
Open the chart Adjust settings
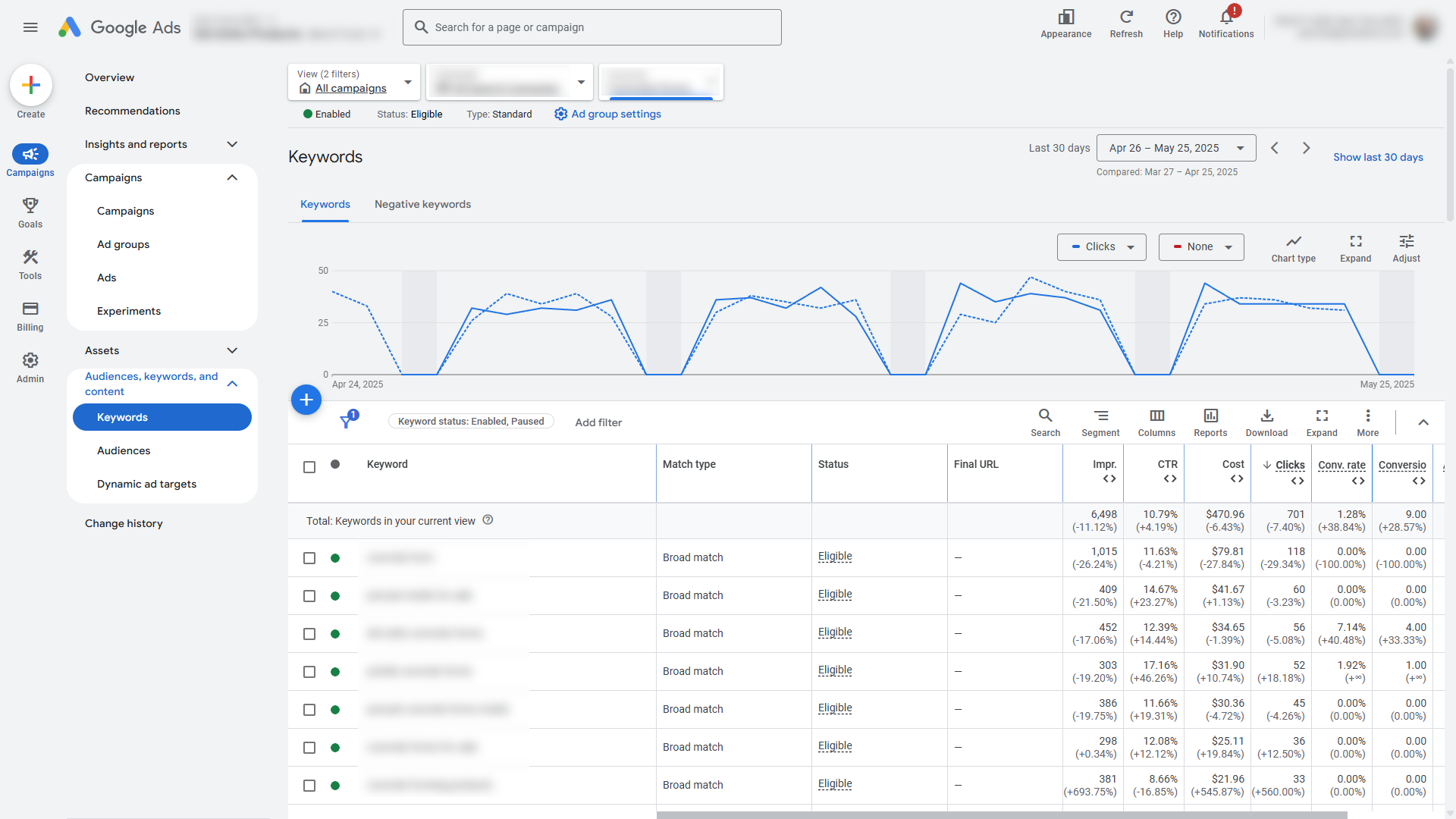[1407, 248]
